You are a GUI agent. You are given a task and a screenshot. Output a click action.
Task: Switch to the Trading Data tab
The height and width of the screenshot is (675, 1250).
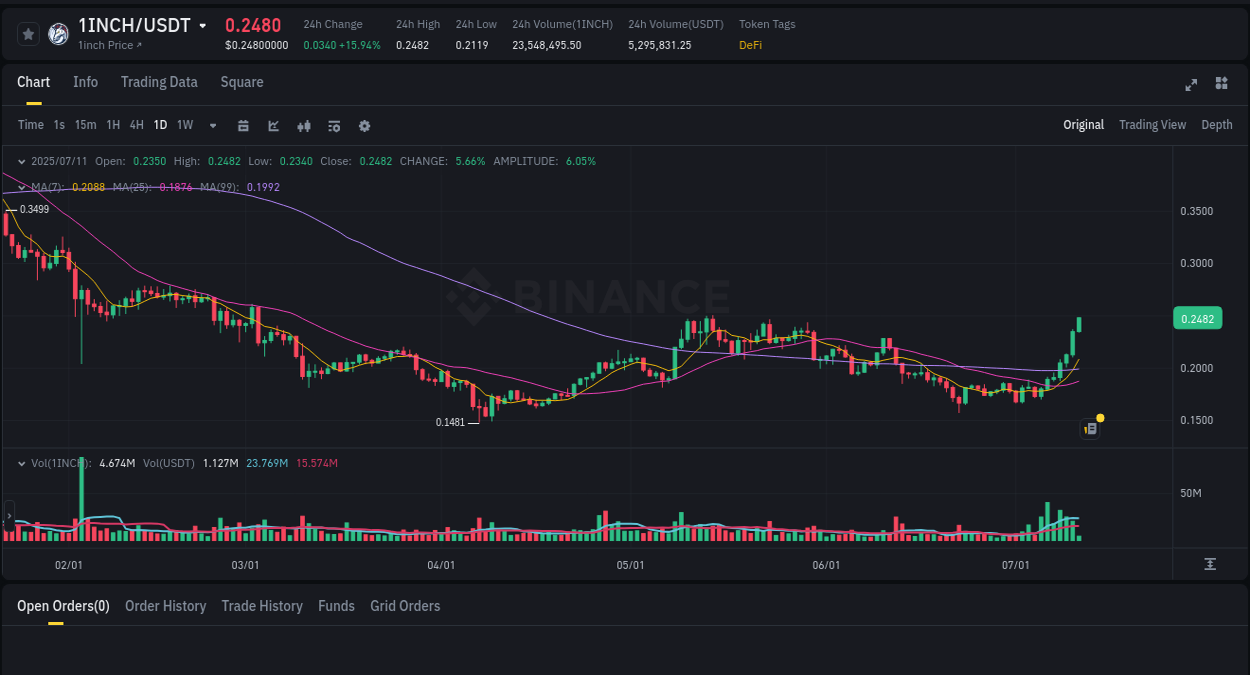pos(159,82)
